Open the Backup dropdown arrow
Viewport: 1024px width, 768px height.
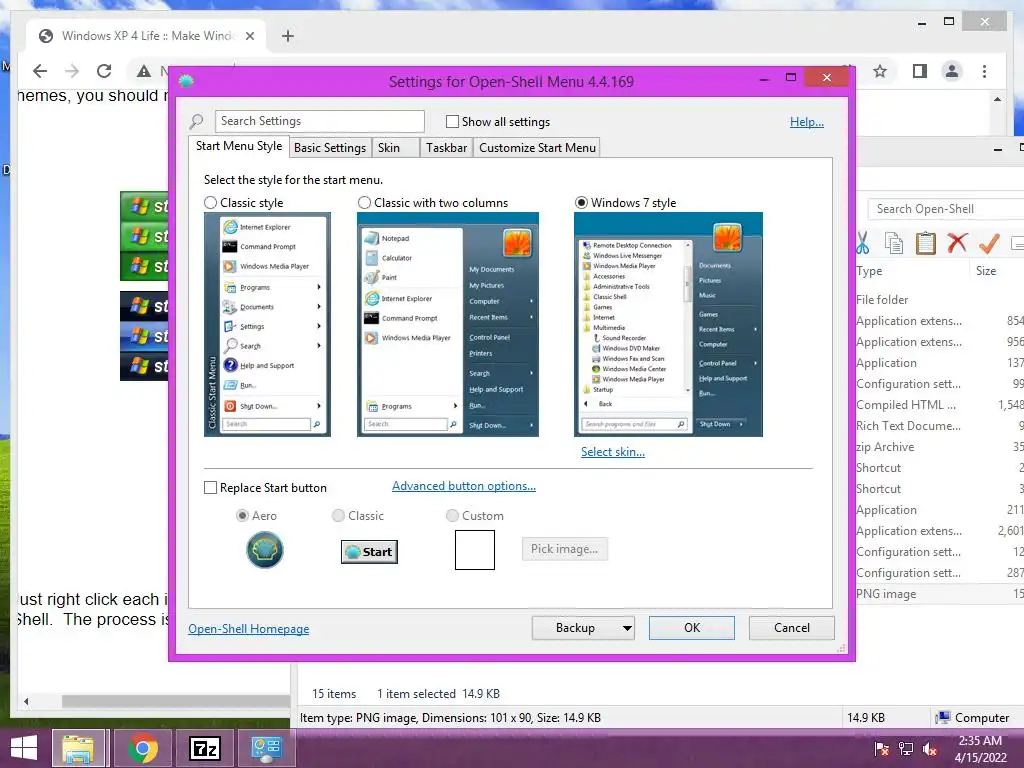coord(627,628)
